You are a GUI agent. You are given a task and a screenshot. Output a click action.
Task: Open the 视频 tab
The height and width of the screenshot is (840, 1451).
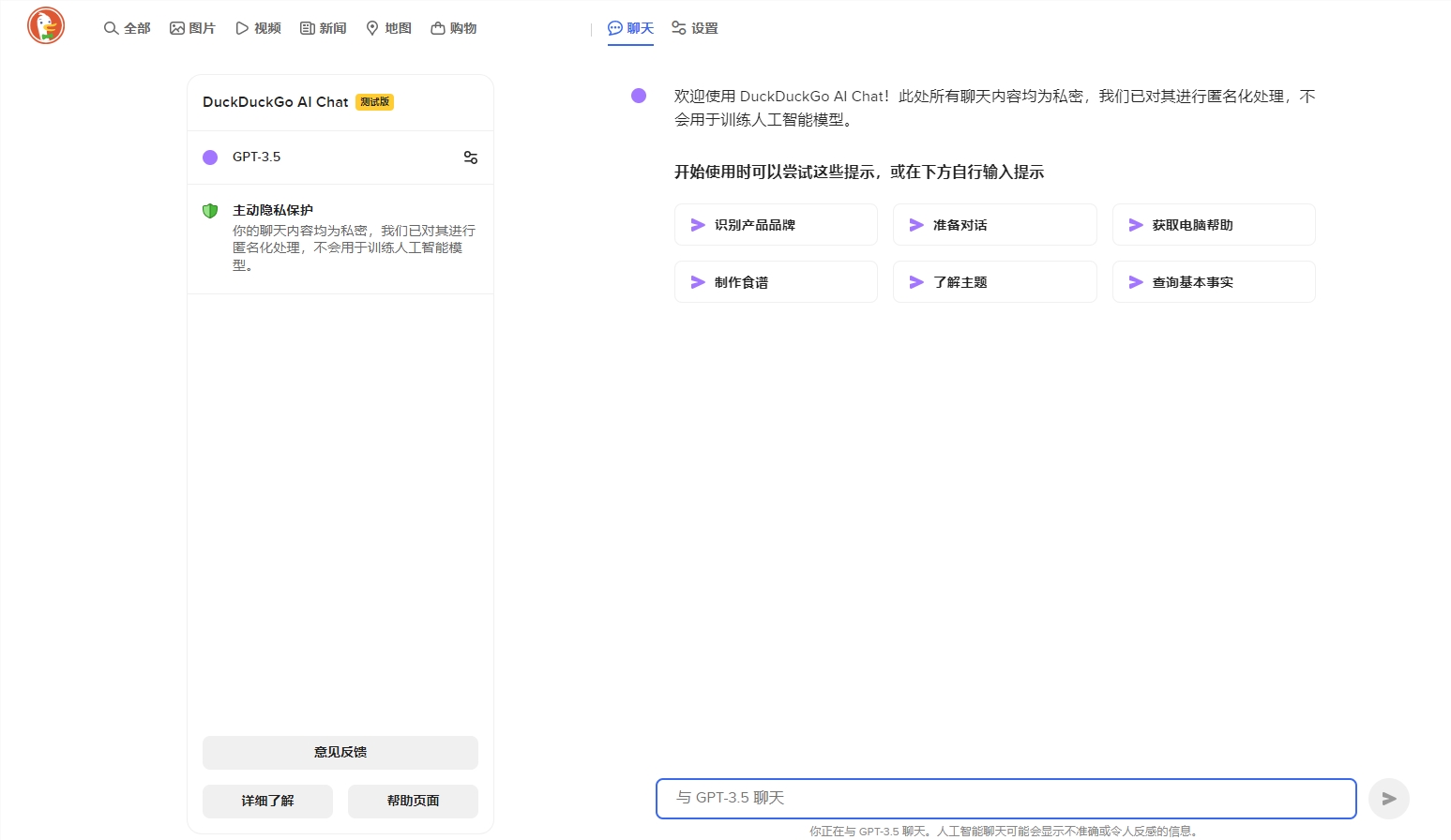[x=258, y=28]
